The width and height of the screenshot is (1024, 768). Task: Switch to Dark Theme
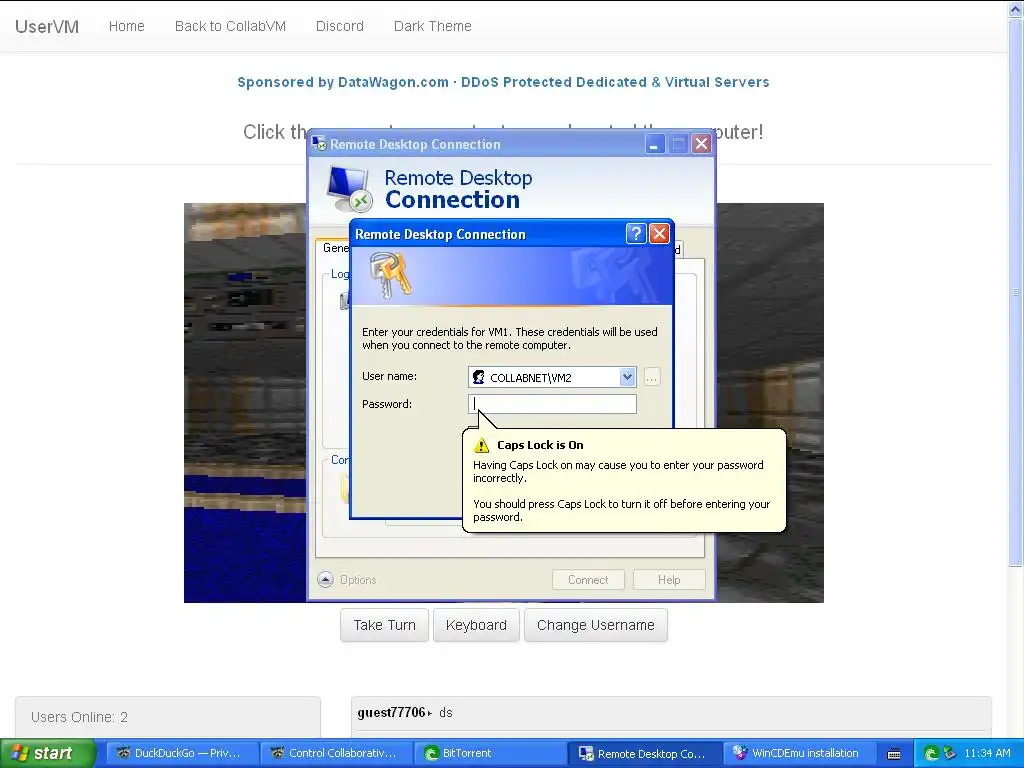tap(432, 26)
